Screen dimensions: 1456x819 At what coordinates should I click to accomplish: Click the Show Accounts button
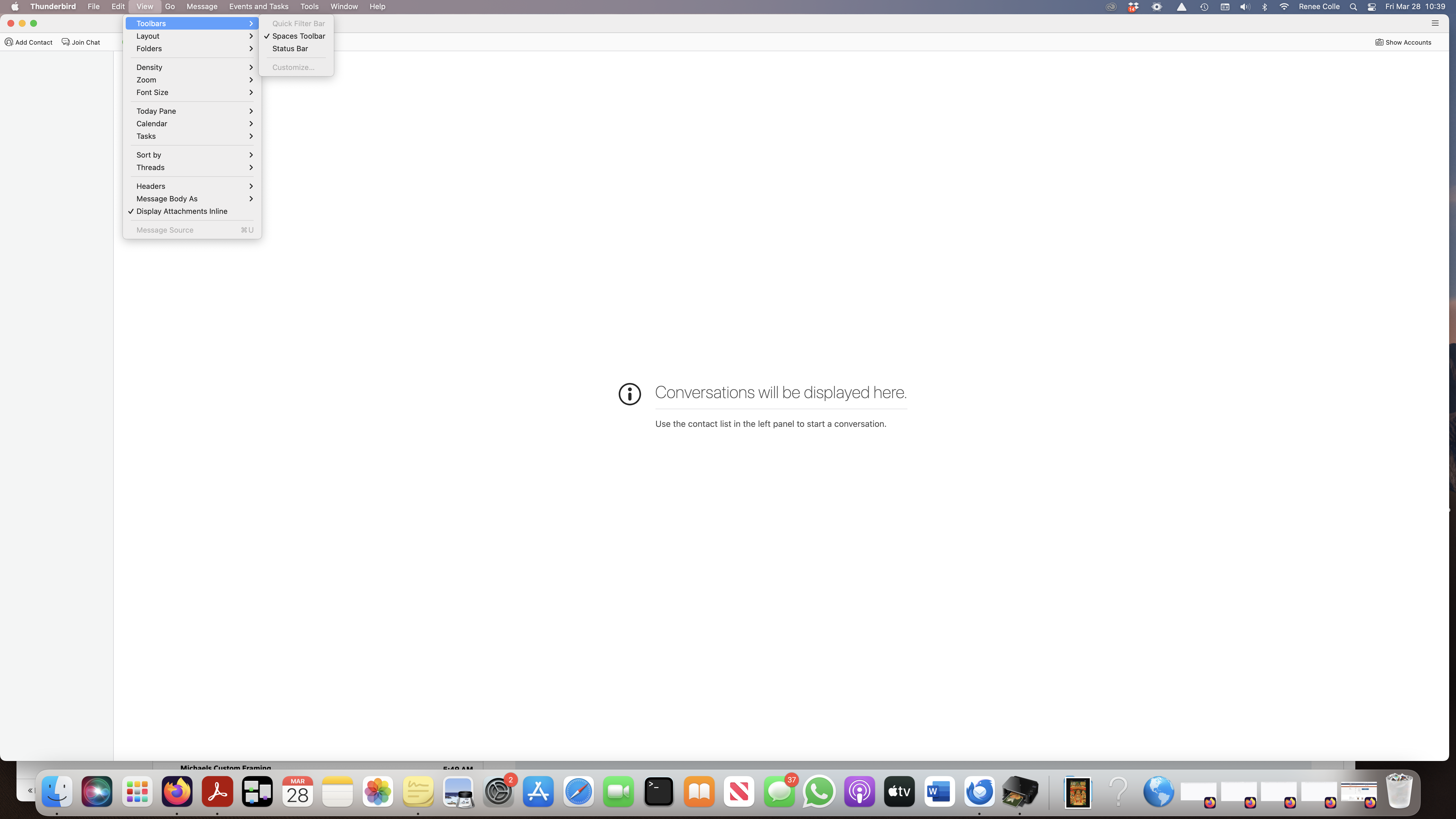[x=1403, y=42]
